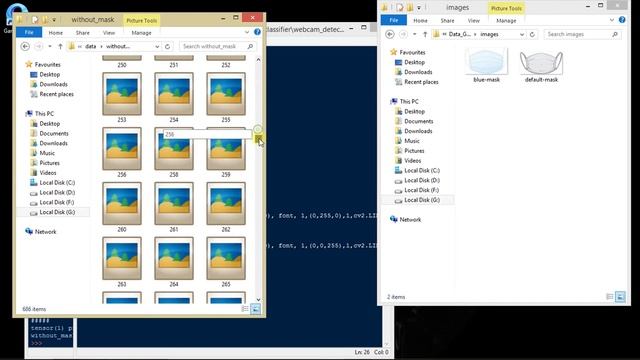Open Music in without_mask navigation pane
This screenshot has height=360, width=640.
(47, 153)
